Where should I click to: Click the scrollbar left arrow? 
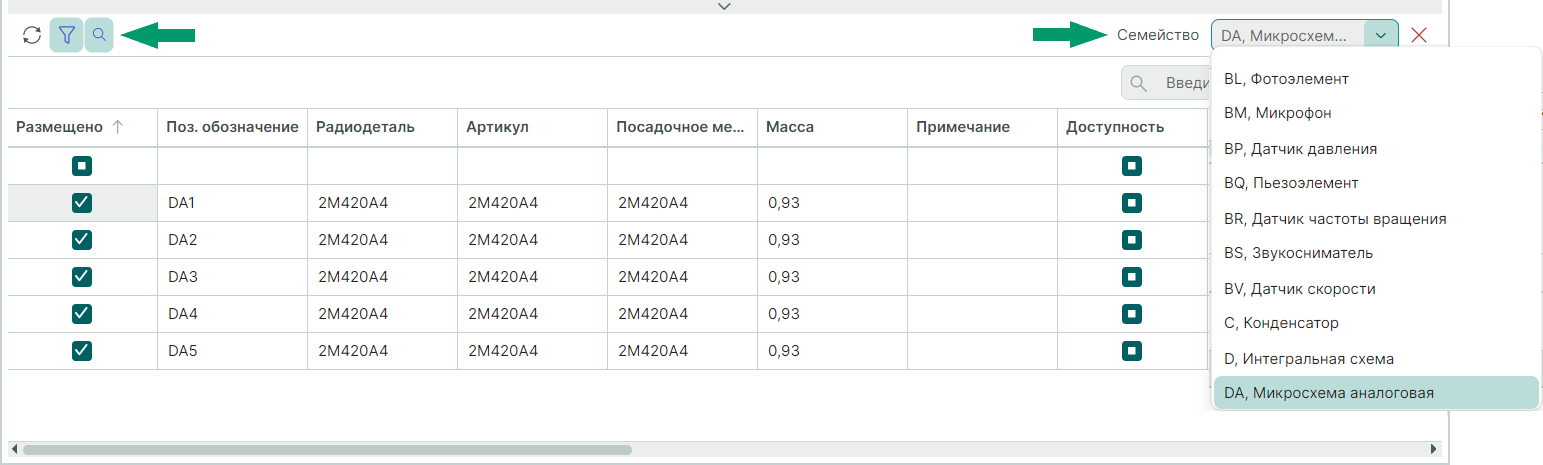coord(14,450)
